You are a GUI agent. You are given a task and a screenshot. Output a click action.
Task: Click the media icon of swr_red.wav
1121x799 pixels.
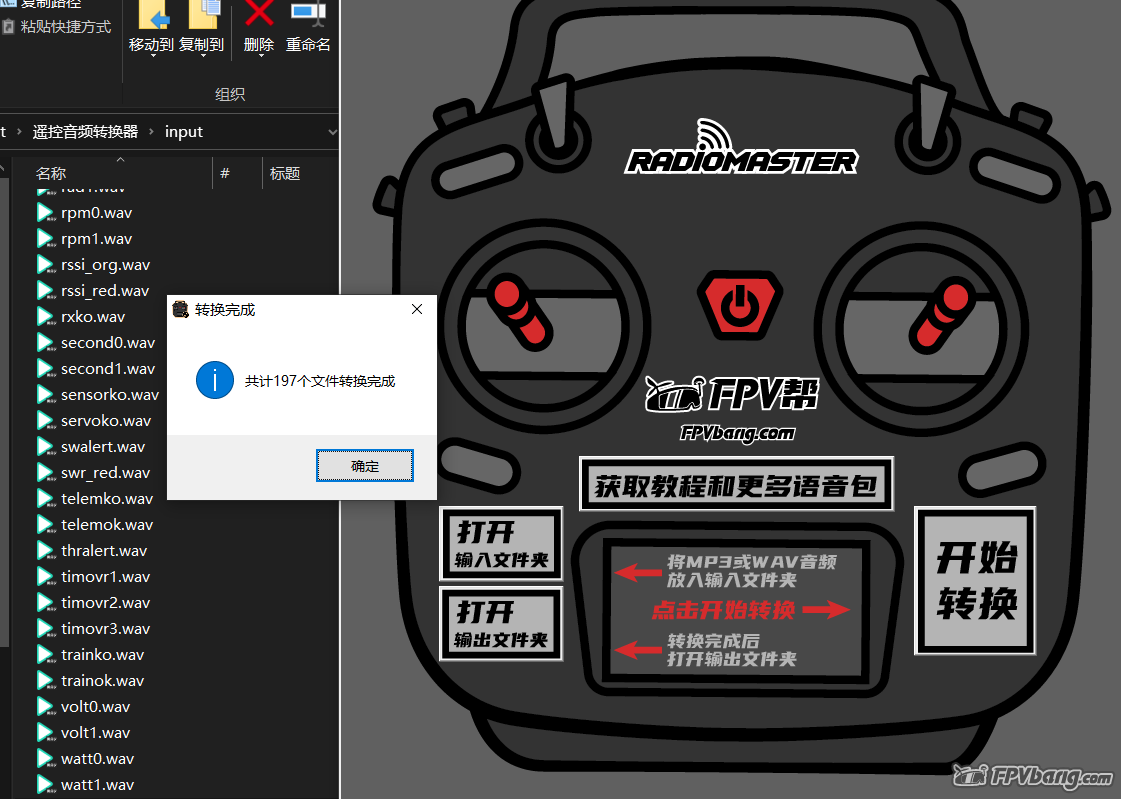tap(46, 472)
